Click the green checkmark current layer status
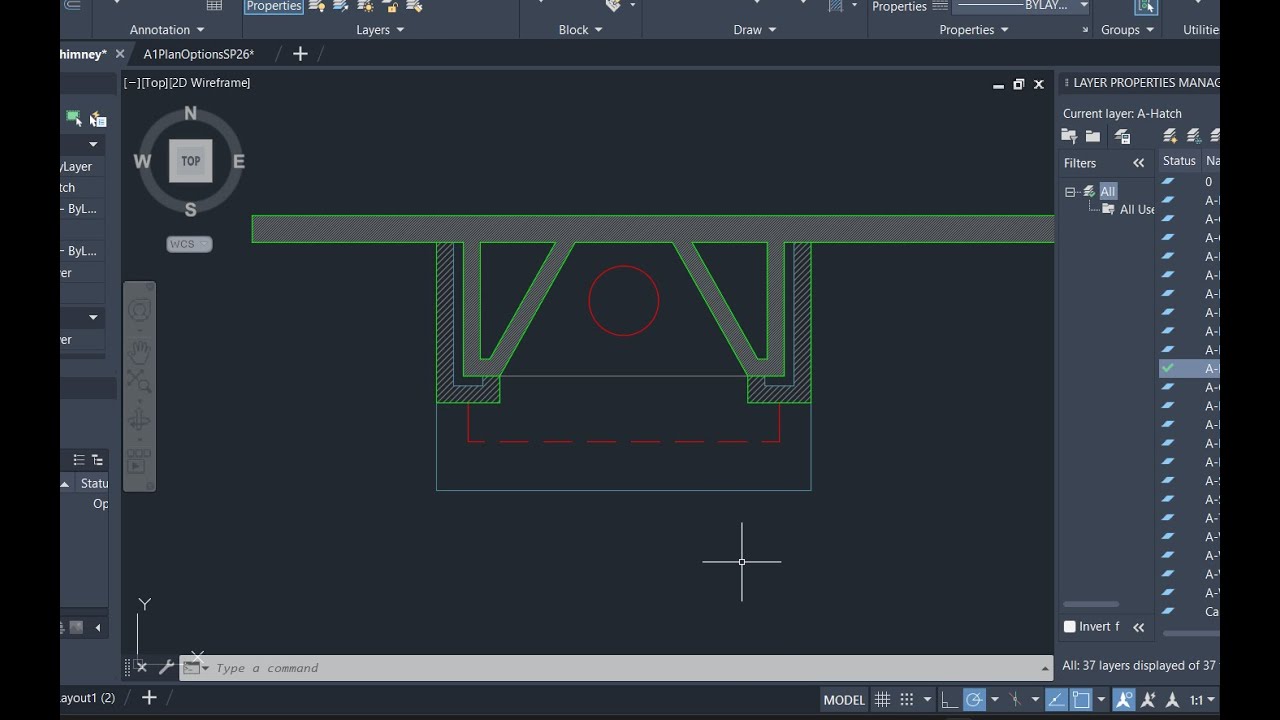Image resolution: width=1280 pixels, height=720 pixels. click(x=1167, y=369)
